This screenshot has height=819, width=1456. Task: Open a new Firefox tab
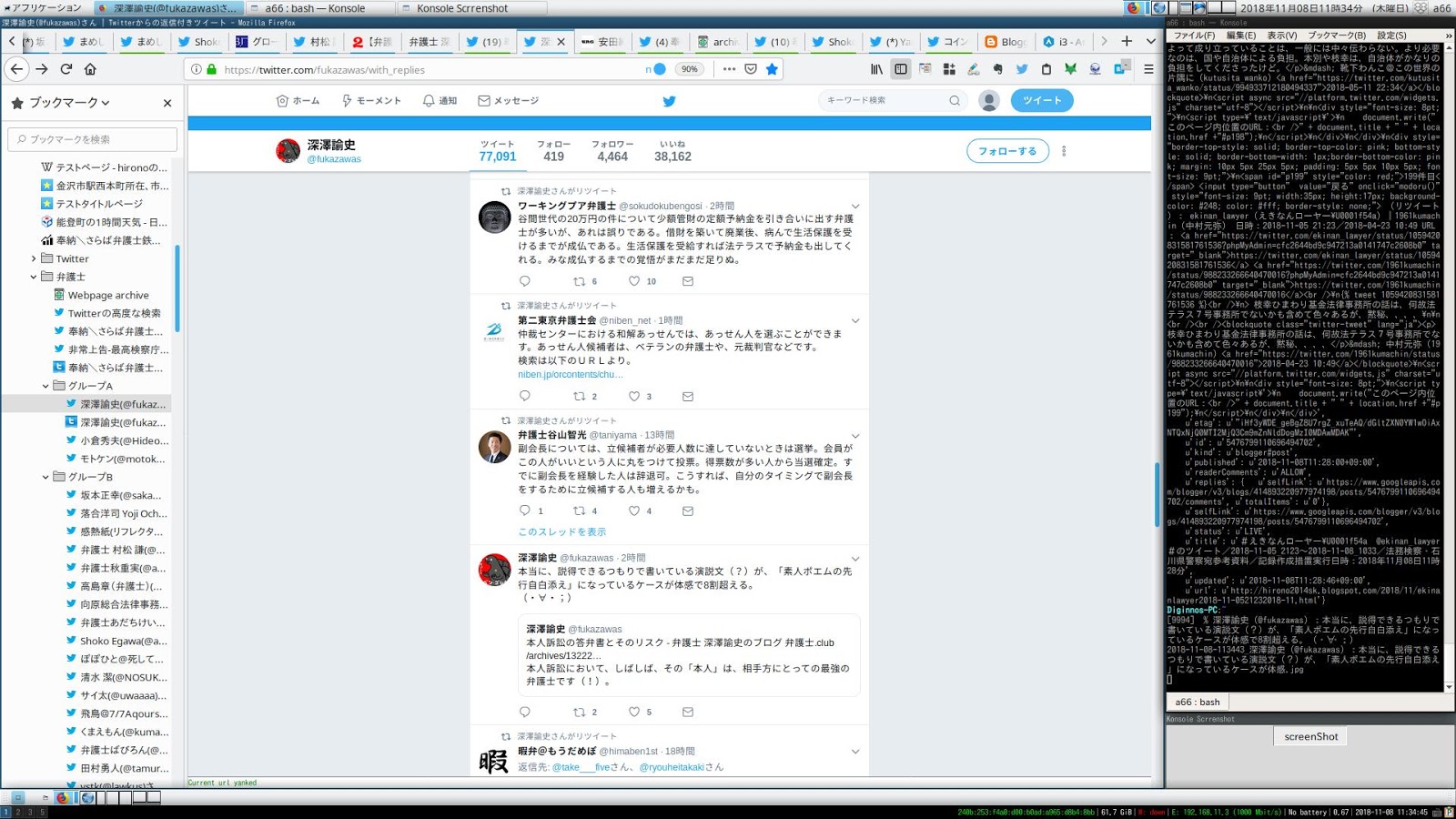tap(1127, 41)
